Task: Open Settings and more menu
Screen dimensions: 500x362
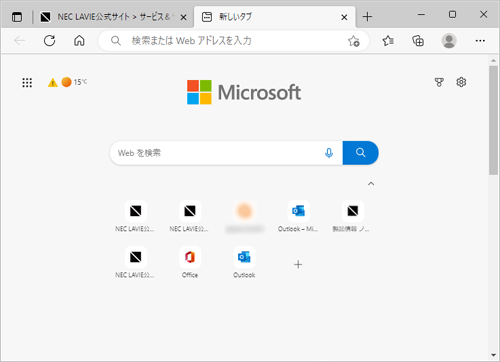Action: (x=480, y=41)
